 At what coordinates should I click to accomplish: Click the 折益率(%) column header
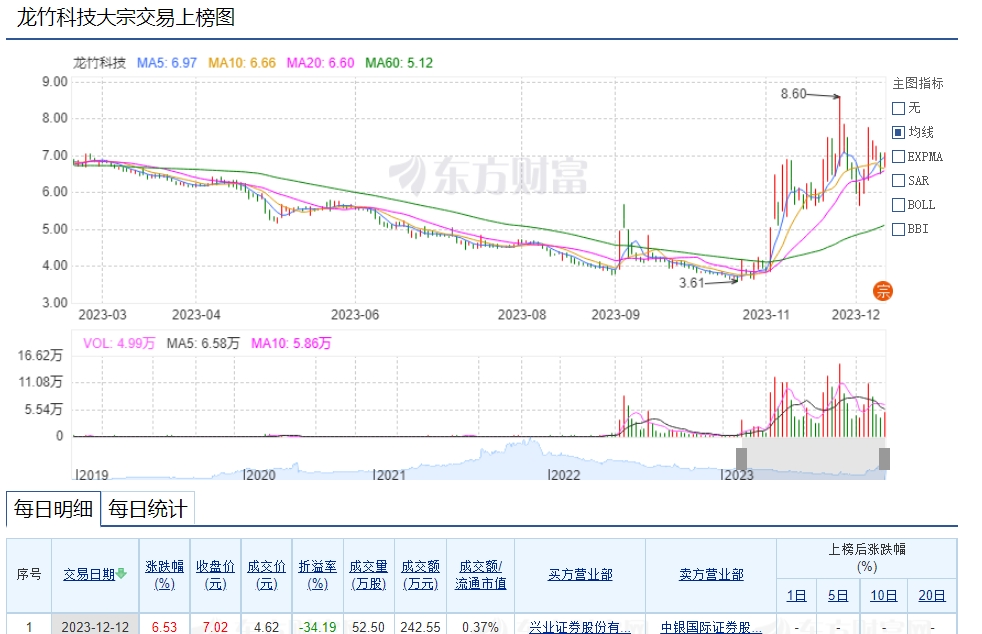[x=317, y=574]
